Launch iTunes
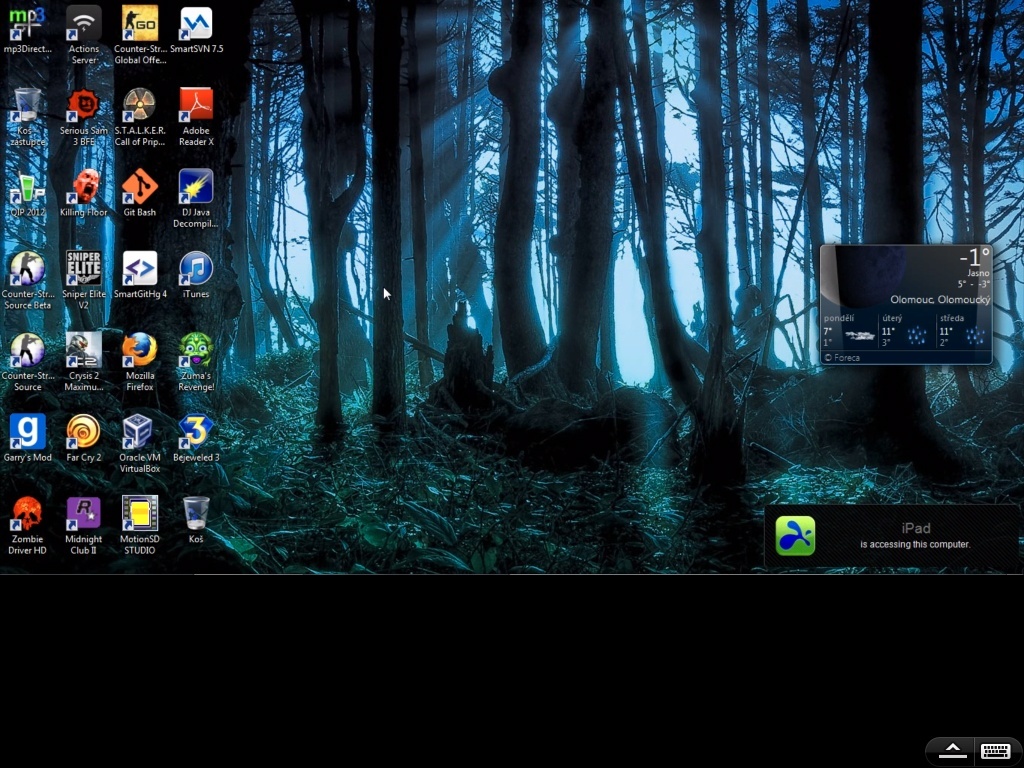The width and height of the screenshot is (1024, 768). [x=195, y=270]
